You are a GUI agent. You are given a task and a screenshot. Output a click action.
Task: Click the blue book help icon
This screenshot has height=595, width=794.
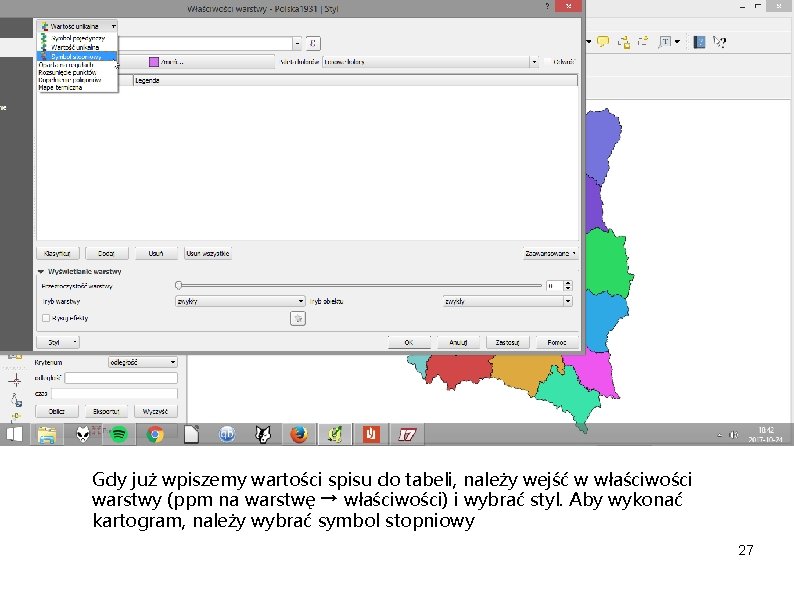point(699,42)
